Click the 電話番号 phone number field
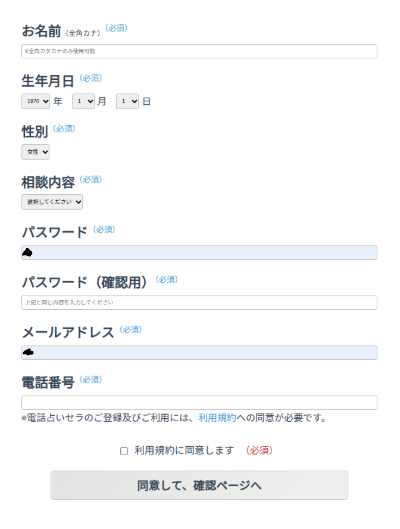This screenshot has height=529, width=400. 199,402
